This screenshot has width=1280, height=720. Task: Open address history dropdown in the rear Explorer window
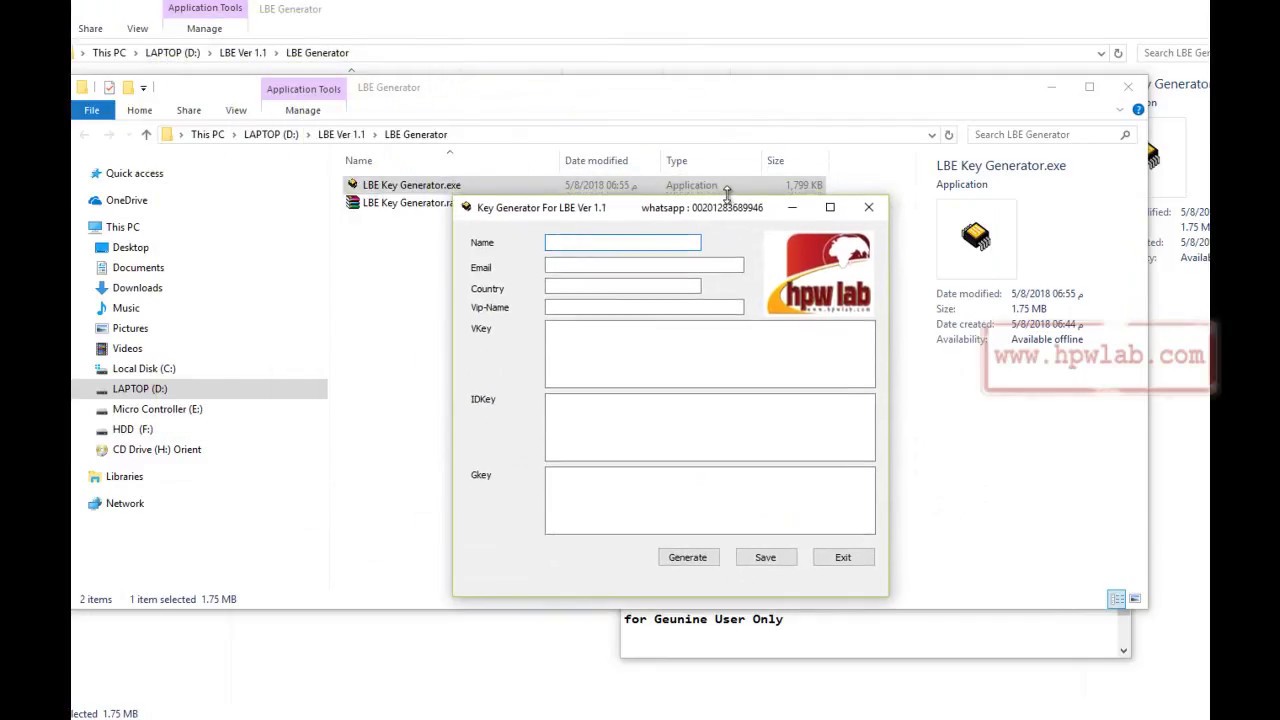click(x=1101, y=53)
